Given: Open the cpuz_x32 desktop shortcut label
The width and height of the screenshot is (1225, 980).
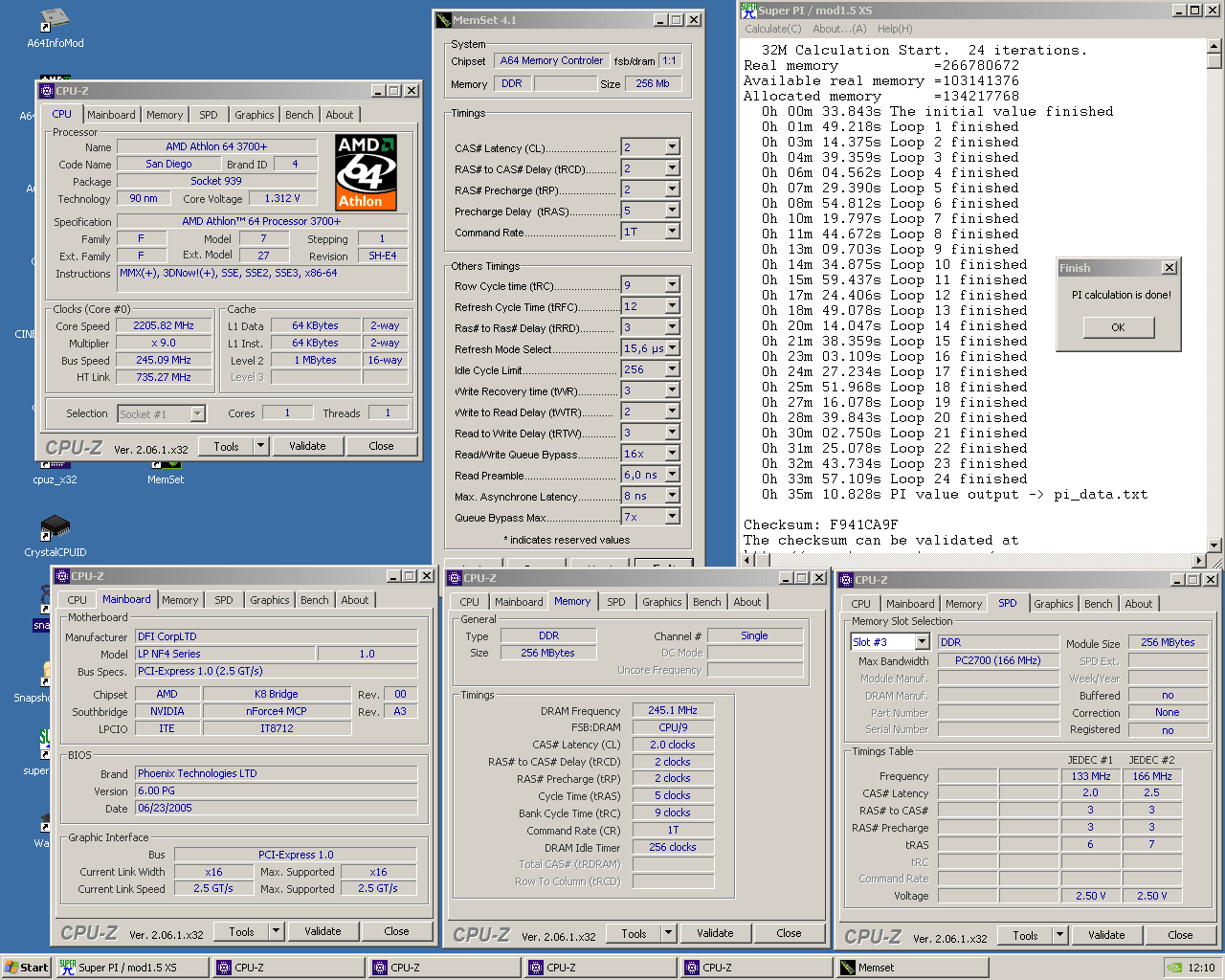Looking at the screenshot, I should 55,479.
